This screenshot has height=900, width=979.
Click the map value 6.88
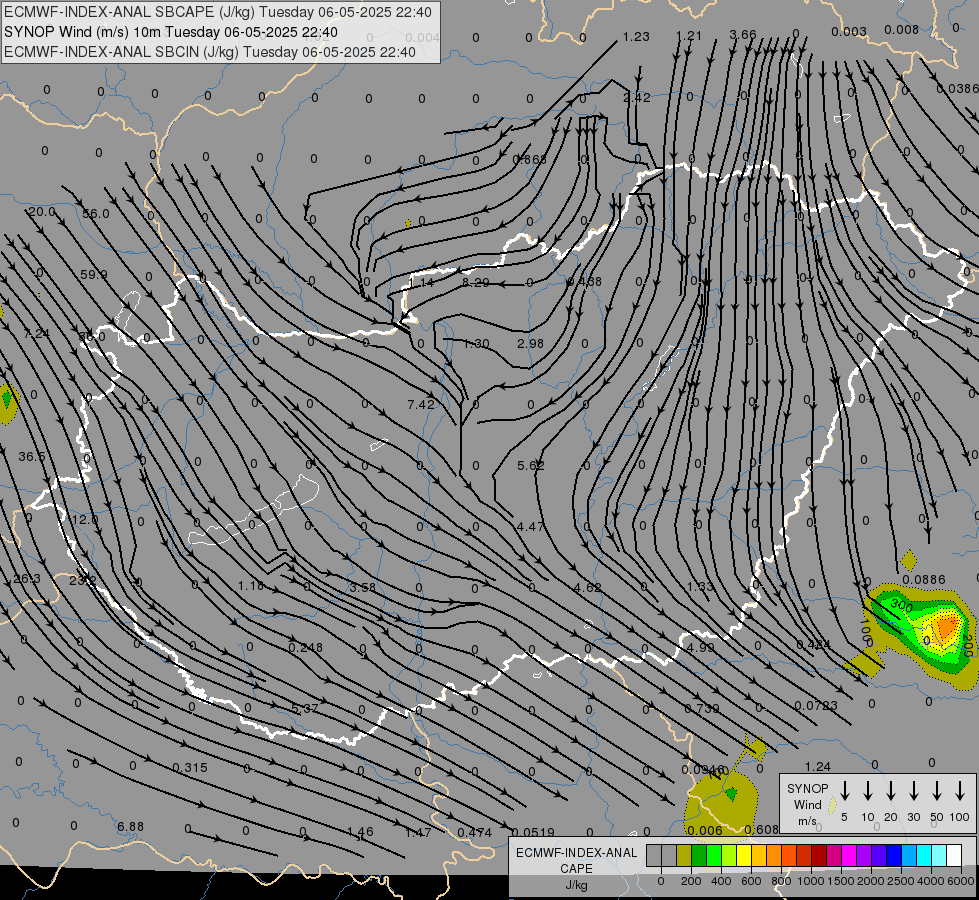130,827
